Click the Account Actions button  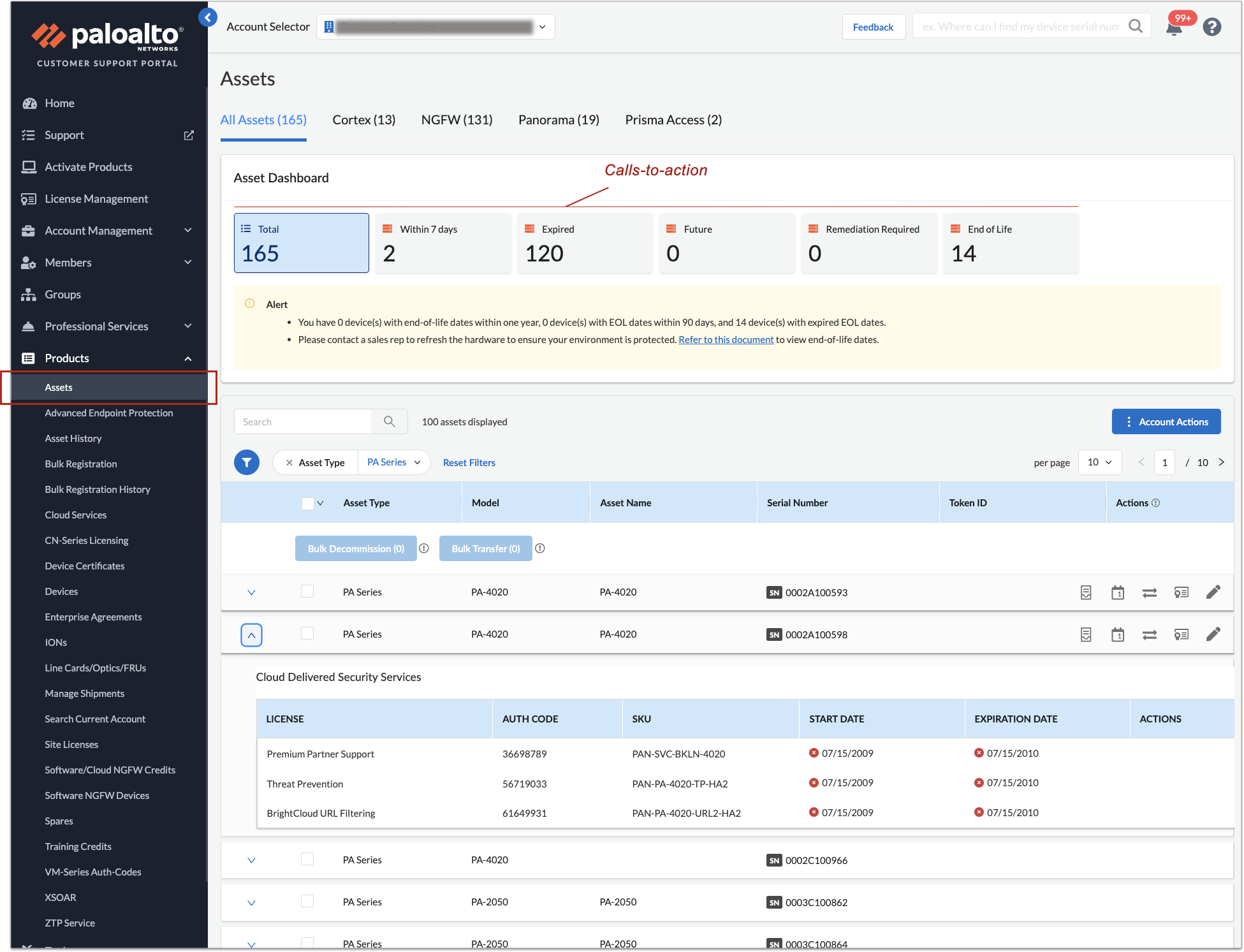(x=1166, y=421)
